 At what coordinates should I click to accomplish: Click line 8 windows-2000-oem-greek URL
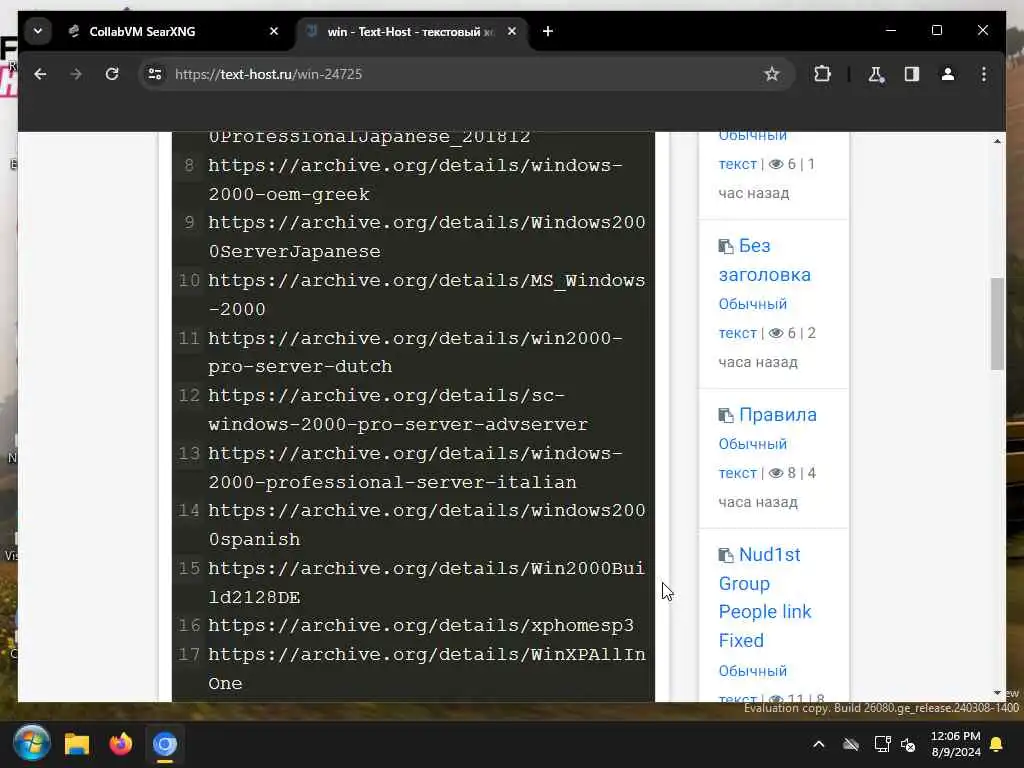coord(415,180)
